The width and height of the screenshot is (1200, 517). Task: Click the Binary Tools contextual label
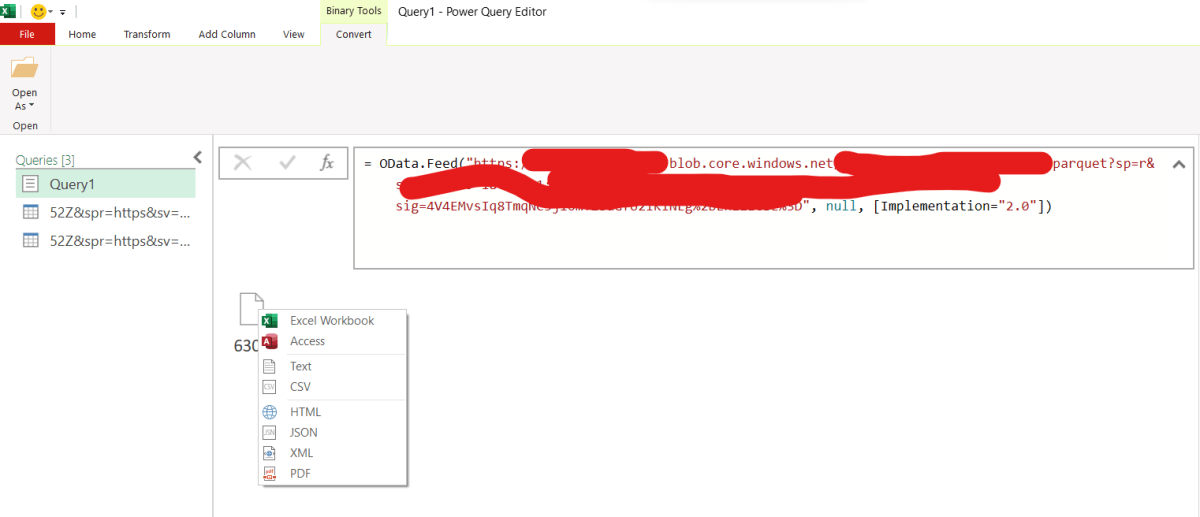coord(354,11)
